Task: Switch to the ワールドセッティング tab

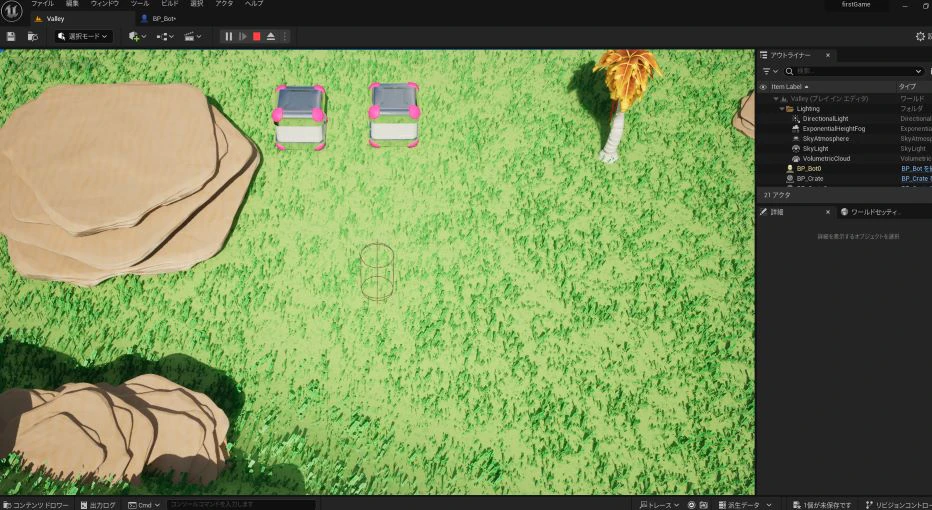Action: 875,212
